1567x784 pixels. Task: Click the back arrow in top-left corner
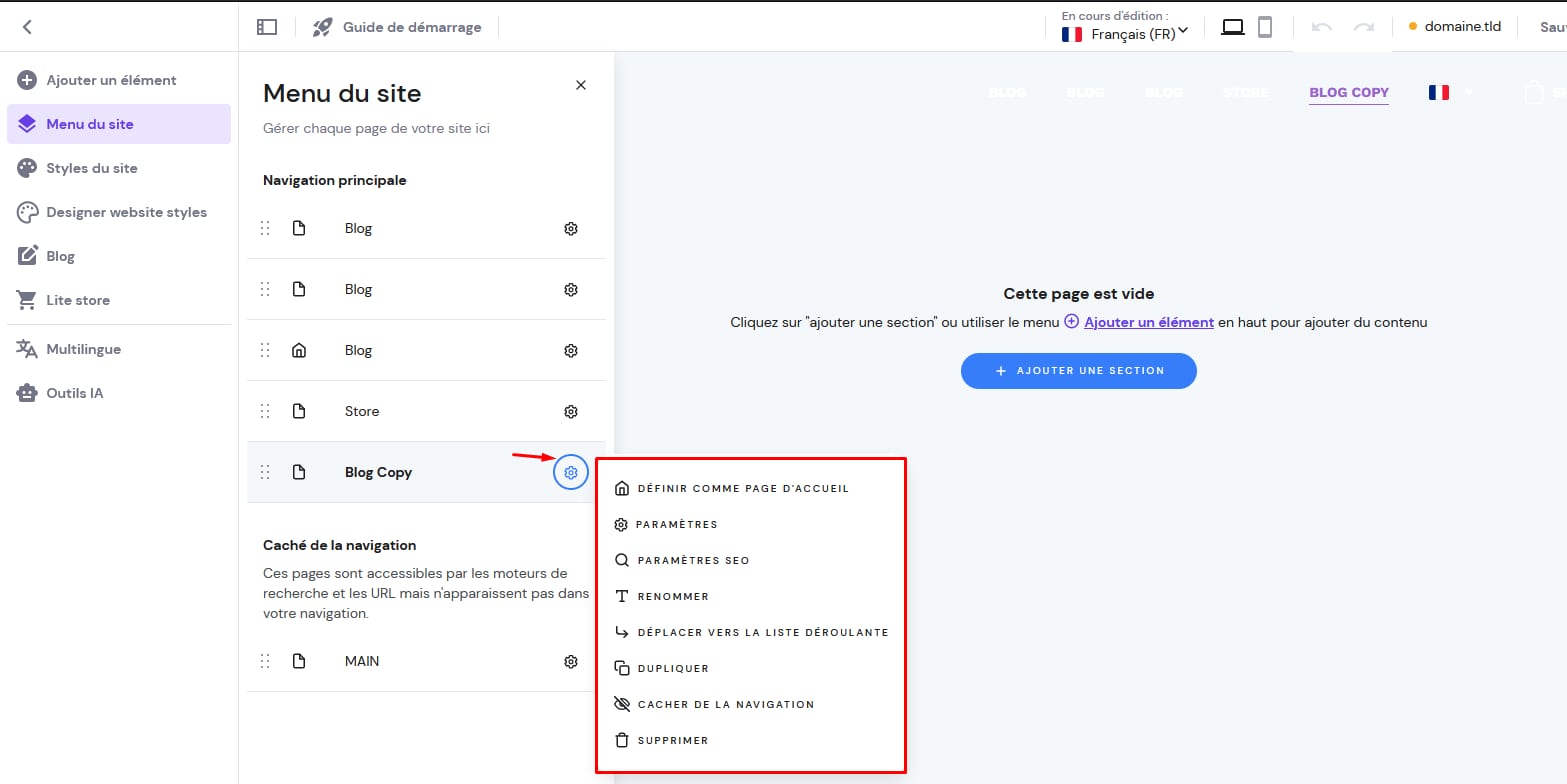(x=27, y=27)
